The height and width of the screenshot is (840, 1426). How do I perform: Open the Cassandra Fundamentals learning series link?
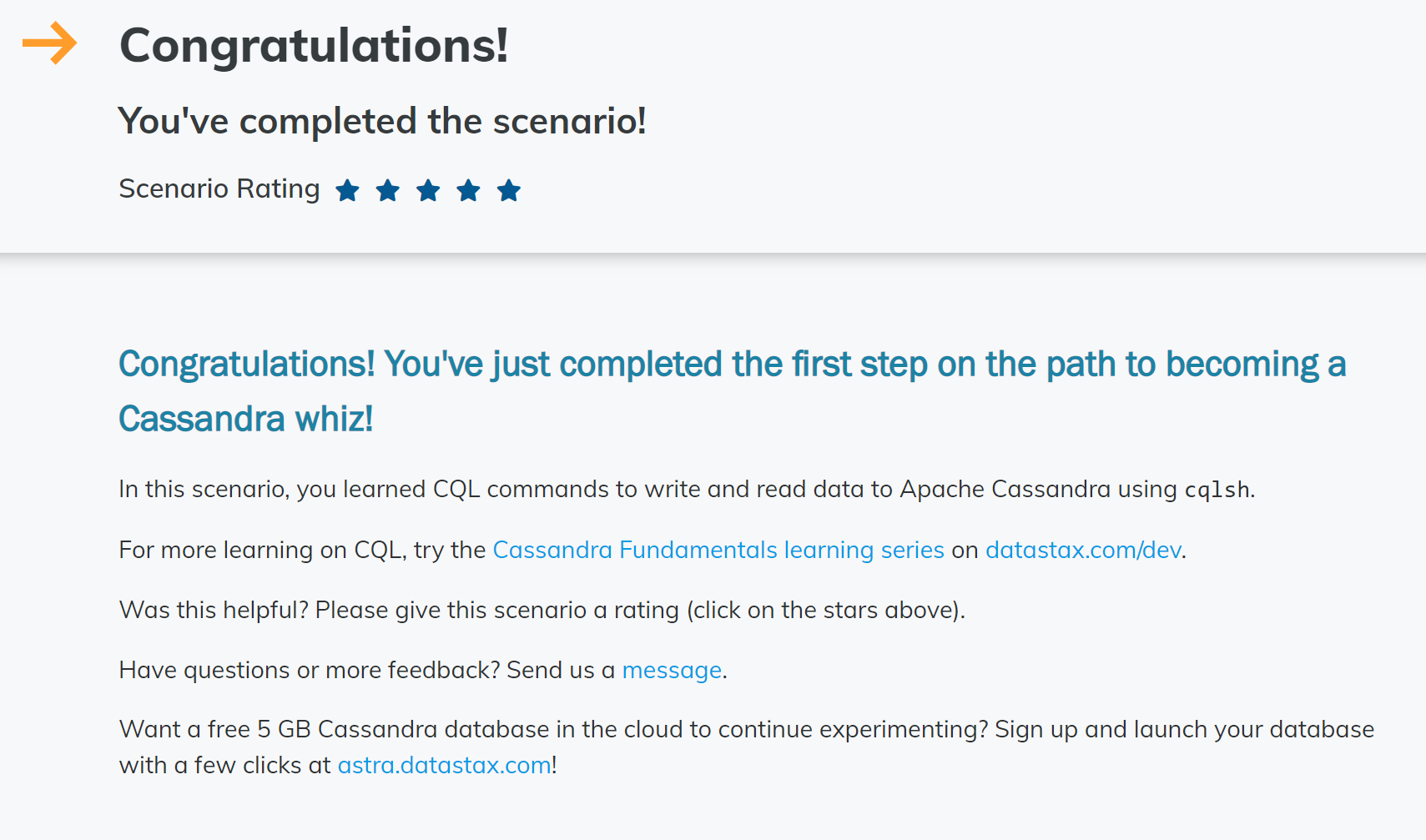pos(718,550)
